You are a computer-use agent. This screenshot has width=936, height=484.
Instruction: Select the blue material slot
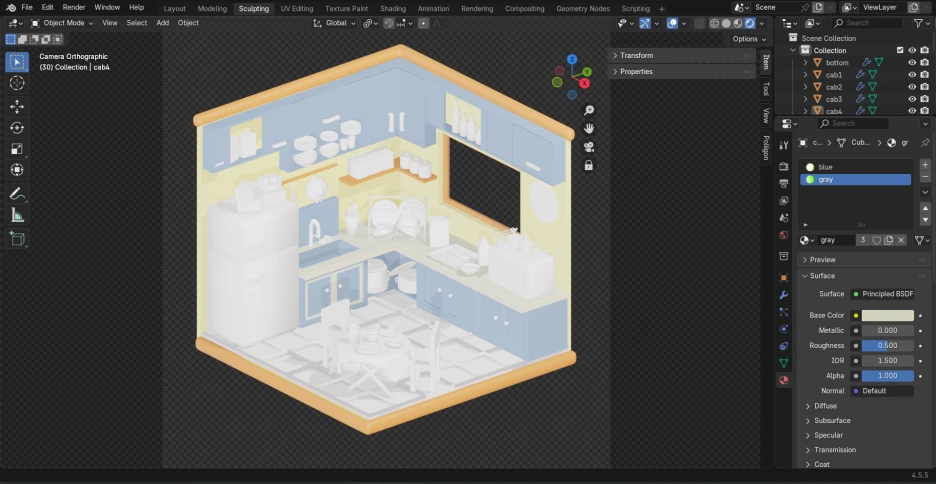(824, 167)
